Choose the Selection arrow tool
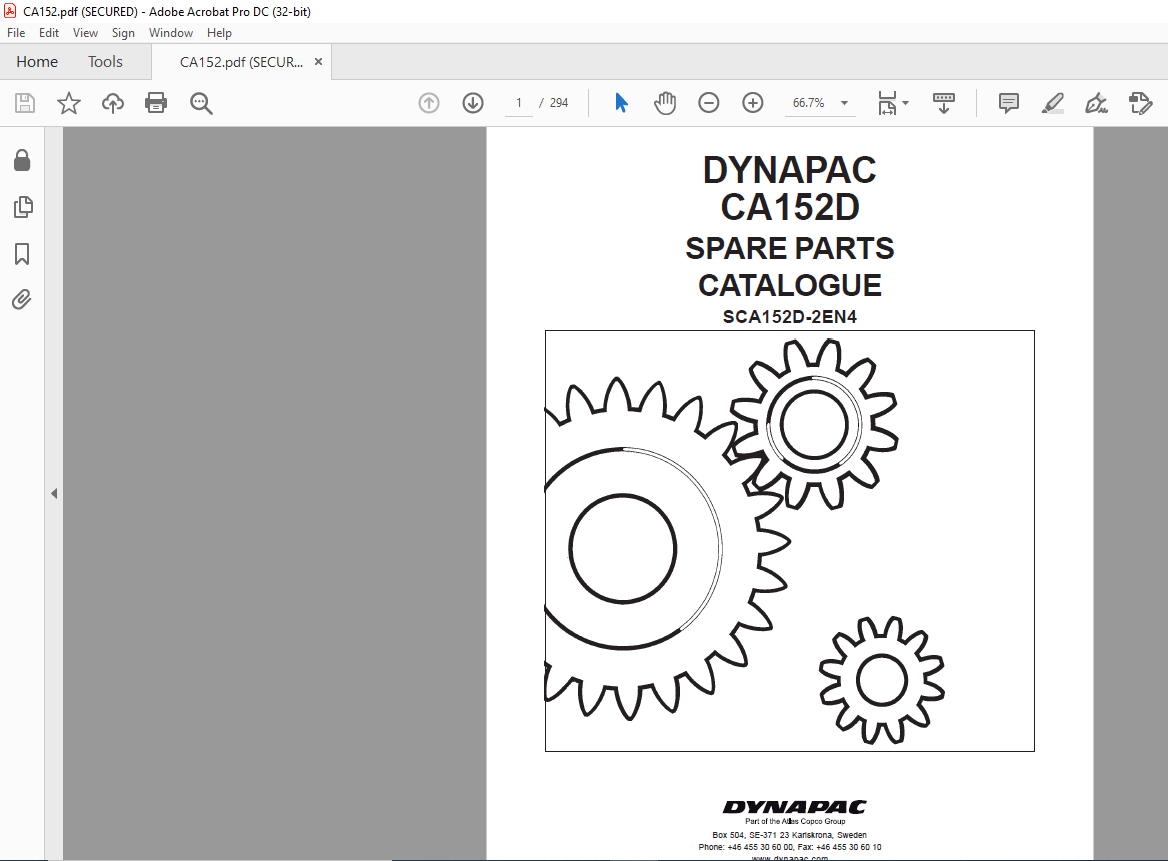The image size is (1168, 861). 621,103
